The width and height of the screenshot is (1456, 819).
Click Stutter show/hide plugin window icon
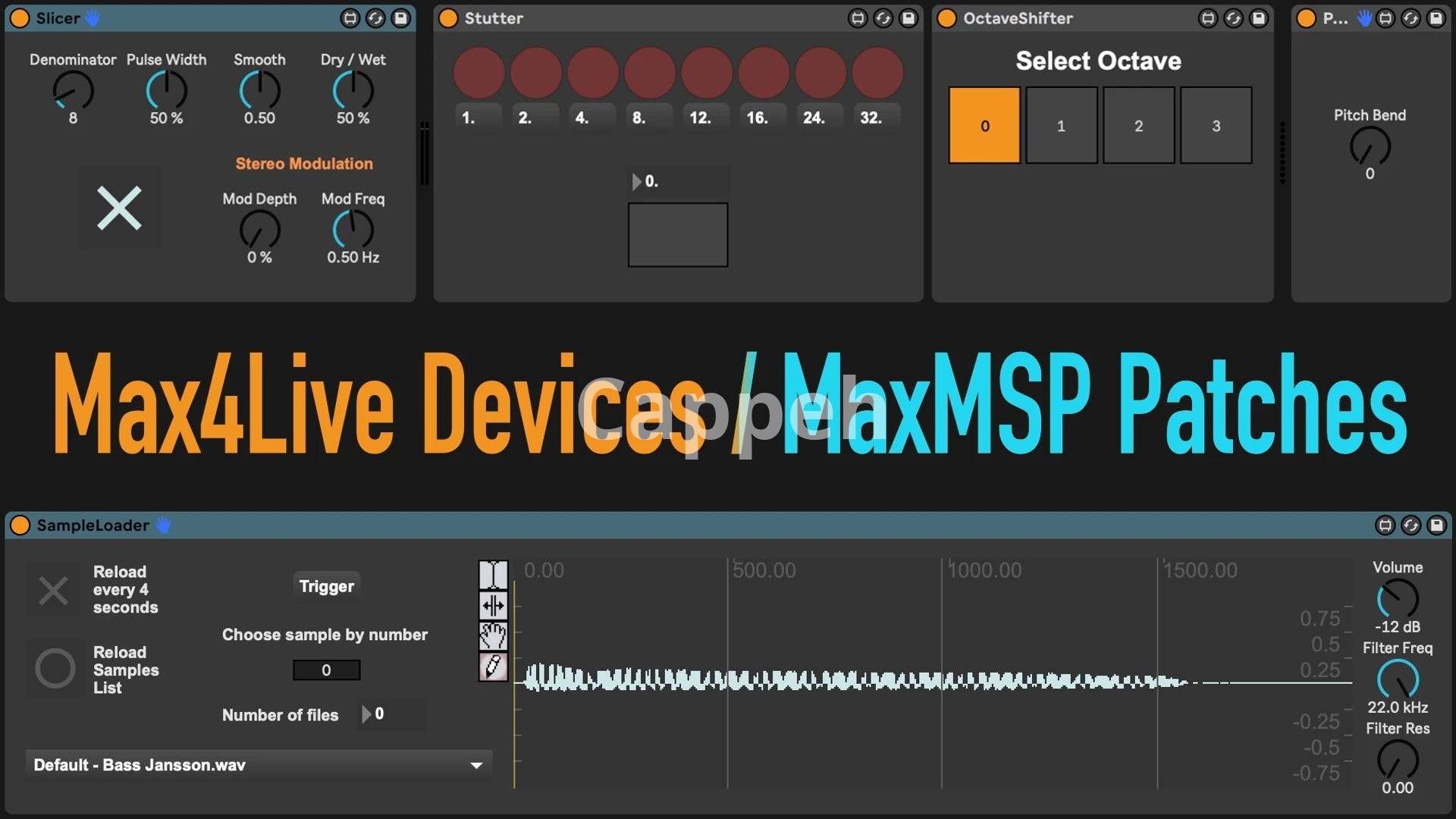tap(858, 18)
